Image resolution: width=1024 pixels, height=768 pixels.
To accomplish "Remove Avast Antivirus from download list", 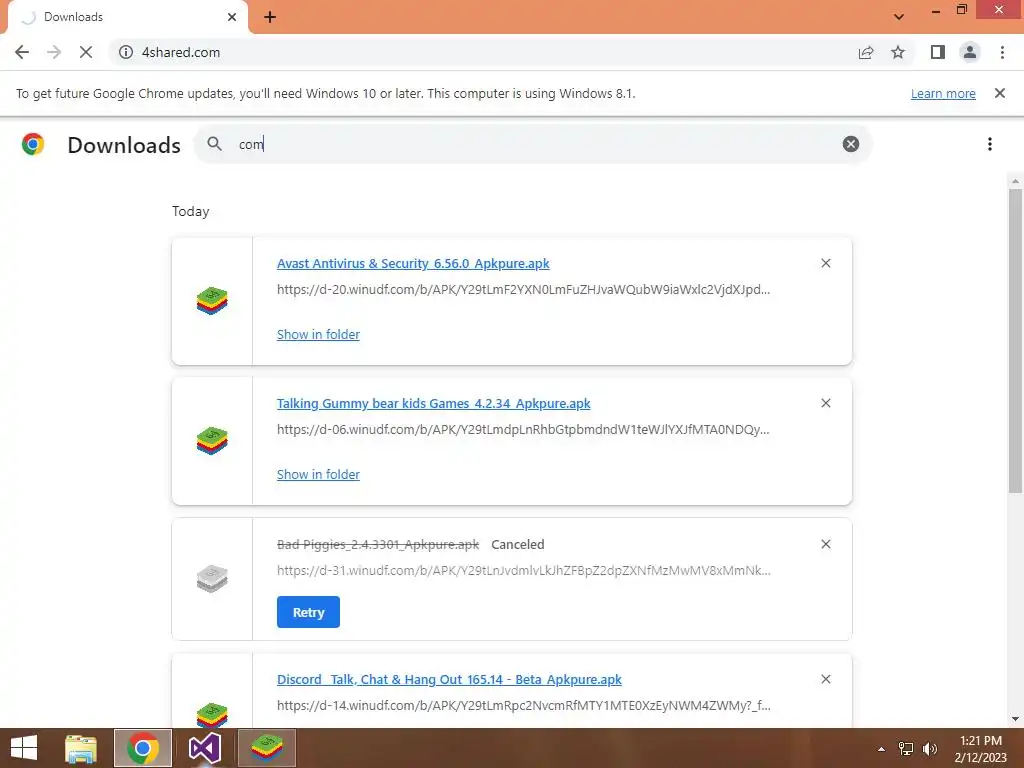I will 825,263.
